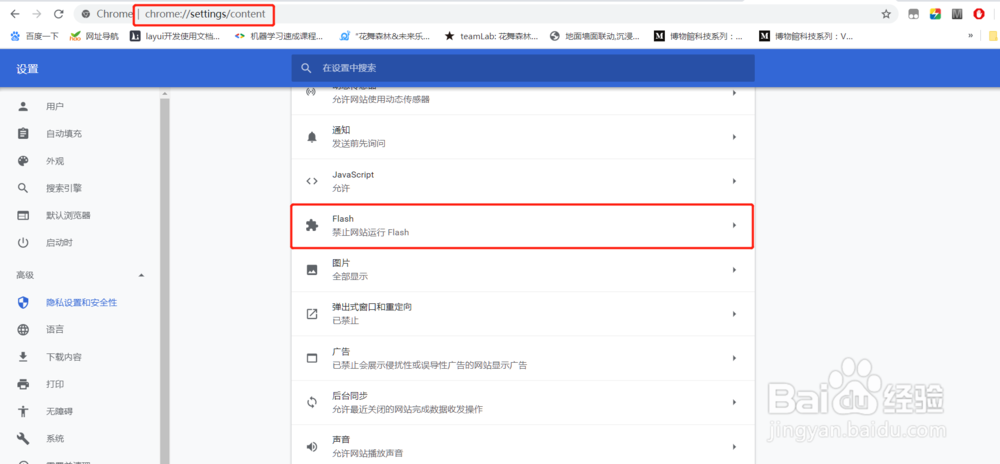Click the puzzle piece Flash icon
This screenshot has width=1000, height=464.
(312, 226)
